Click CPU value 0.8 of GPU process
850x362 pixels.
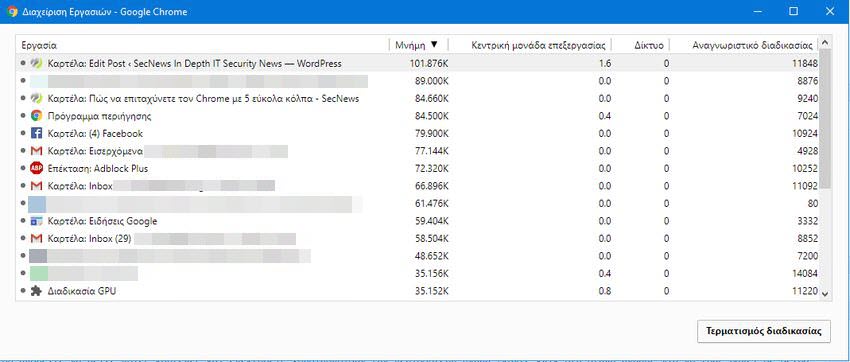[605, 291]
